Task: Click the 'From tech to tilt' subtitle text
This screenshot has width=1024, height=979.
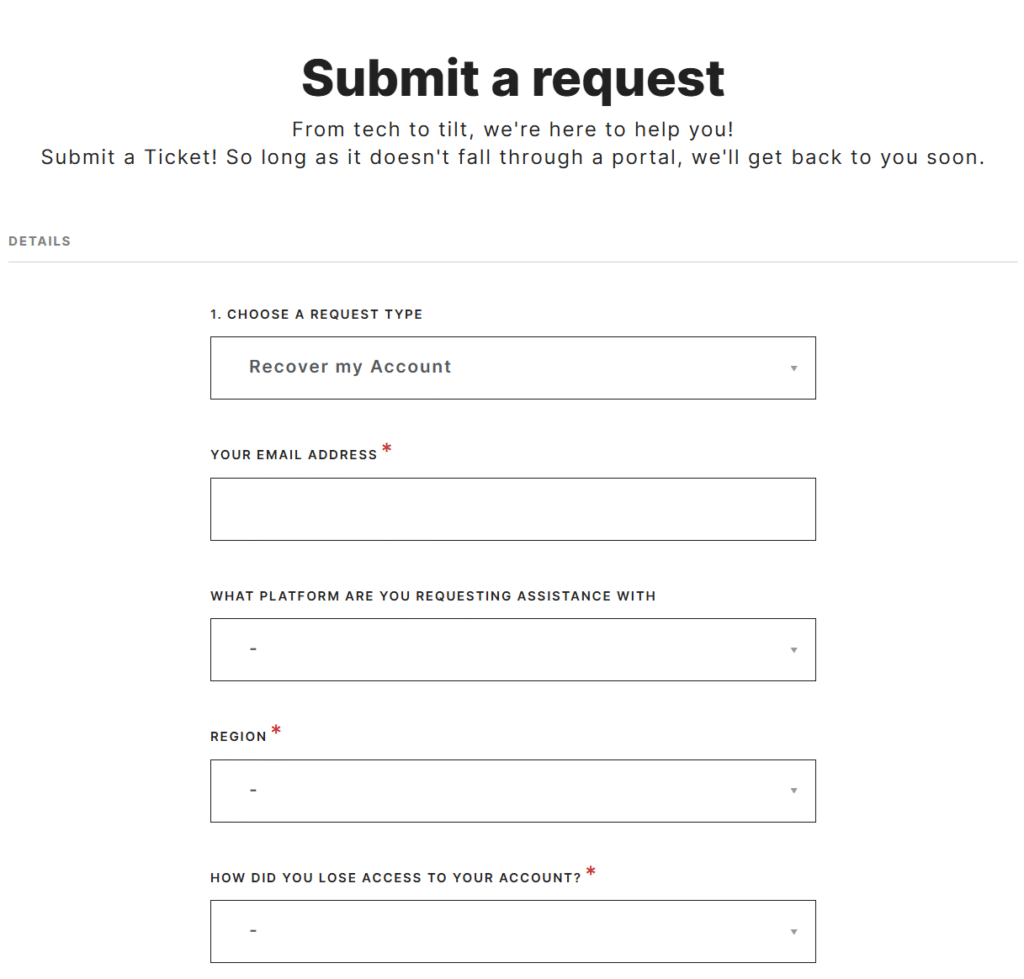Action: (x=512, y=130)
